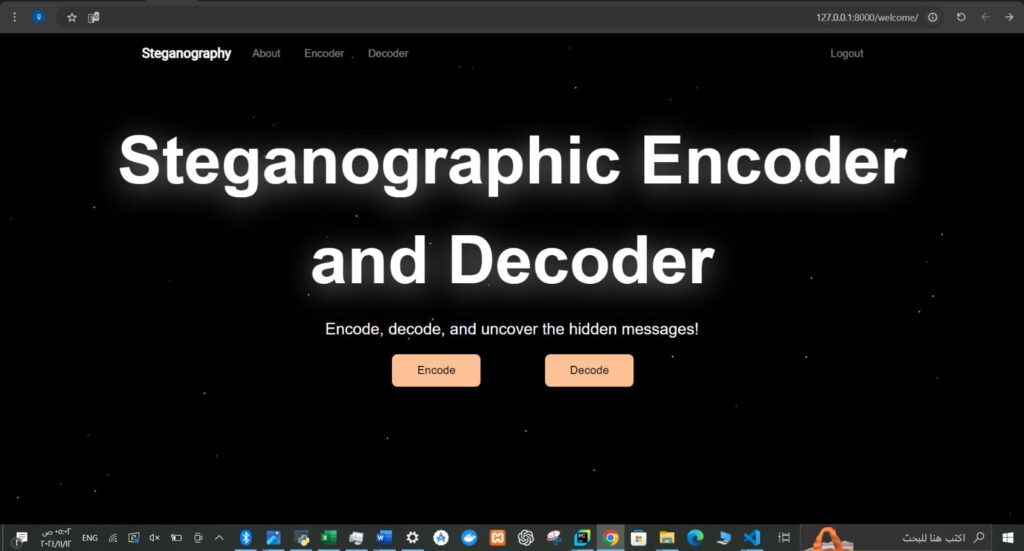The height and width of the screenshot is (551, 1024).
Task: Bookmark this page with the star icon
Action: 72,17
